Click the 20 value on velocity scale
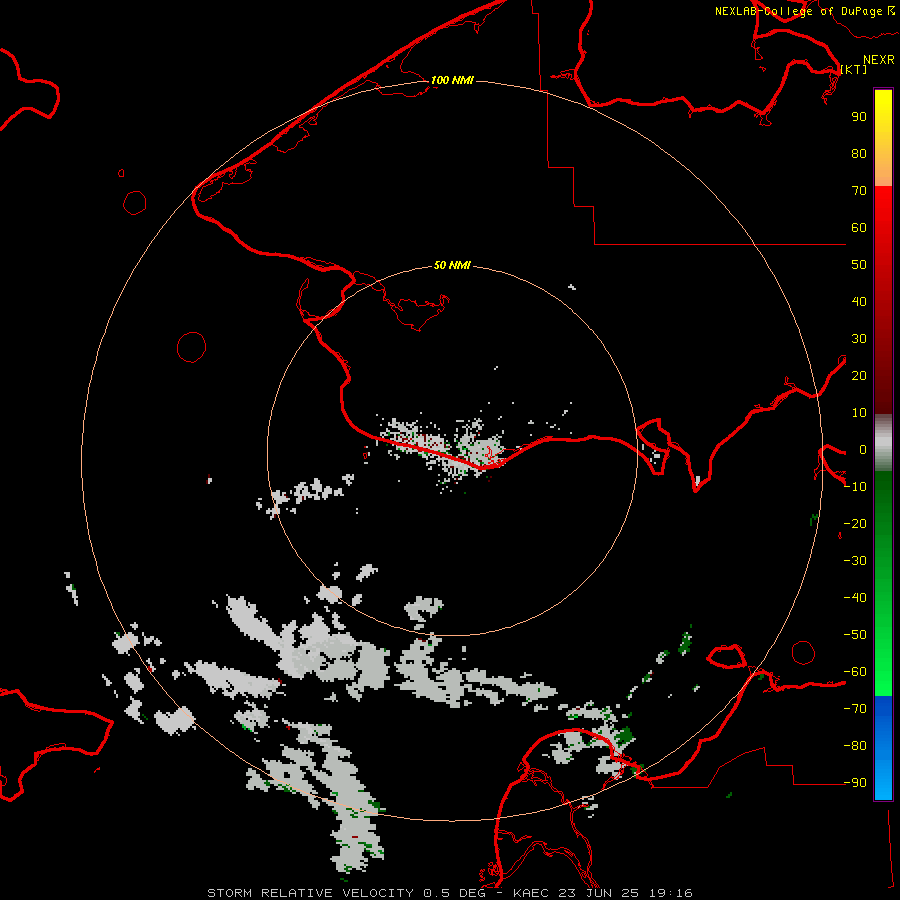Image resolution: width=900 pixels, height=900 pixels. [x=859, y=375]
